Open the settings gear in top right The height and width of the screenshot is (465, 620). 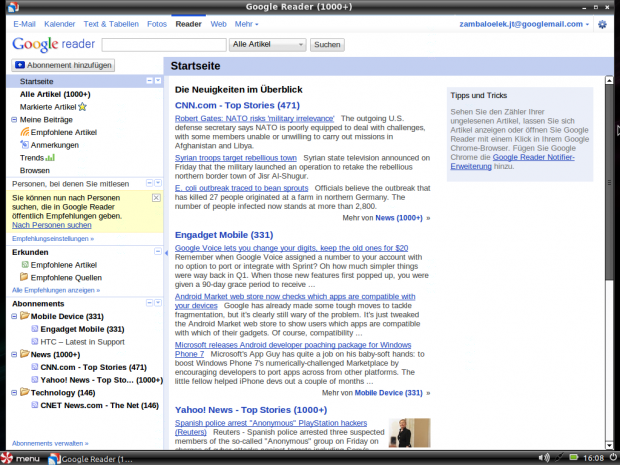(x=602, y=23)
